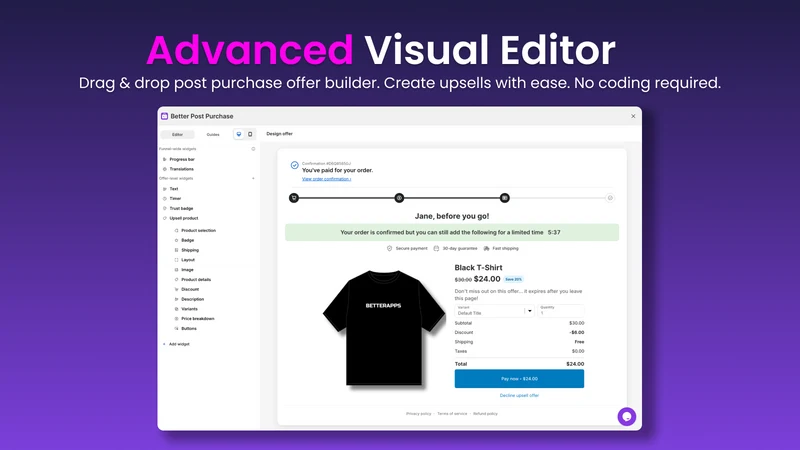Open View order confirmation link
Image resolution: width=800 pixels, height=450 pixels.
click(x=327, y=179)
